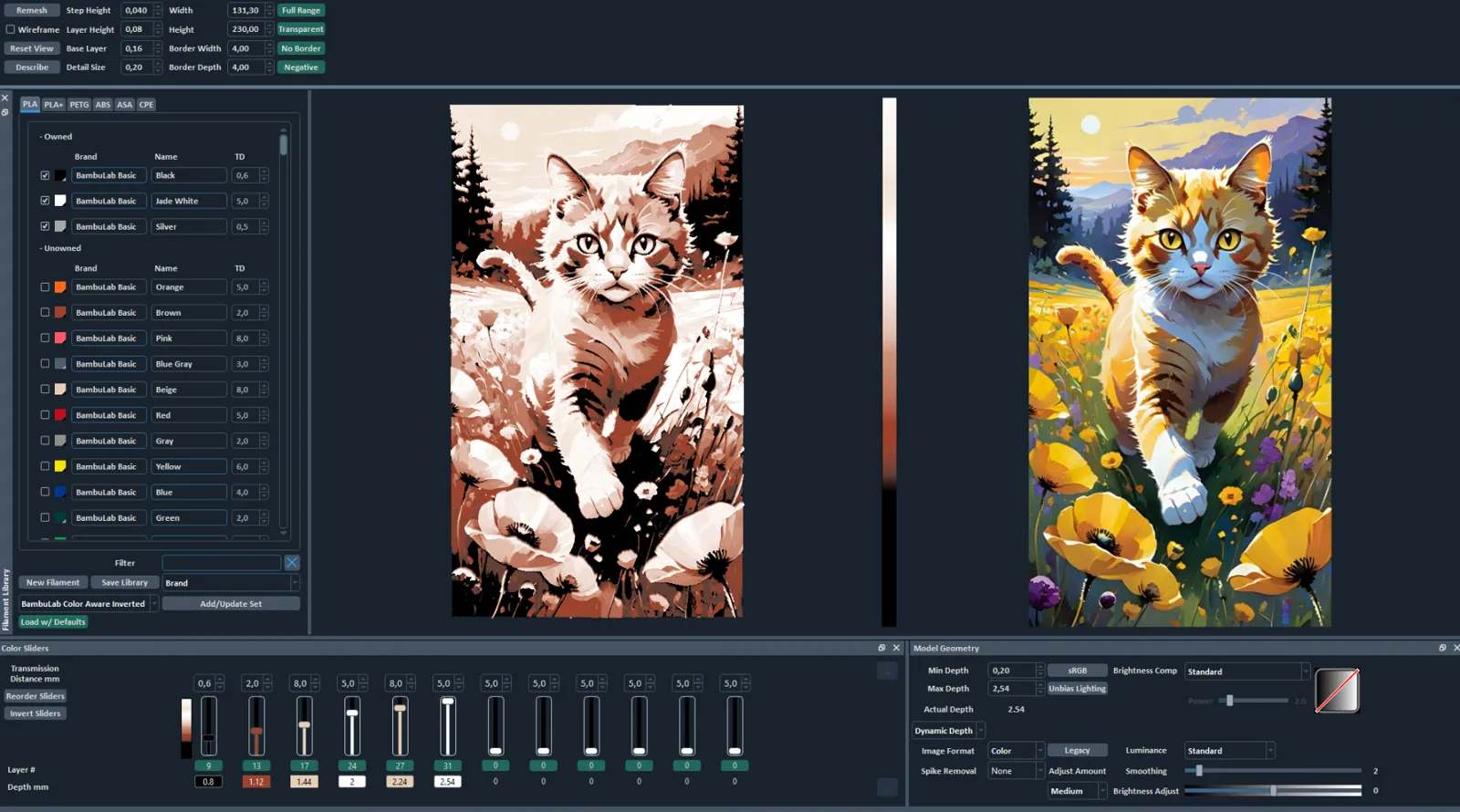Expand the Dynamic Depth dropdown
Screen dimensions: 1460x812
pyautogui.click(x=949, y=731)
